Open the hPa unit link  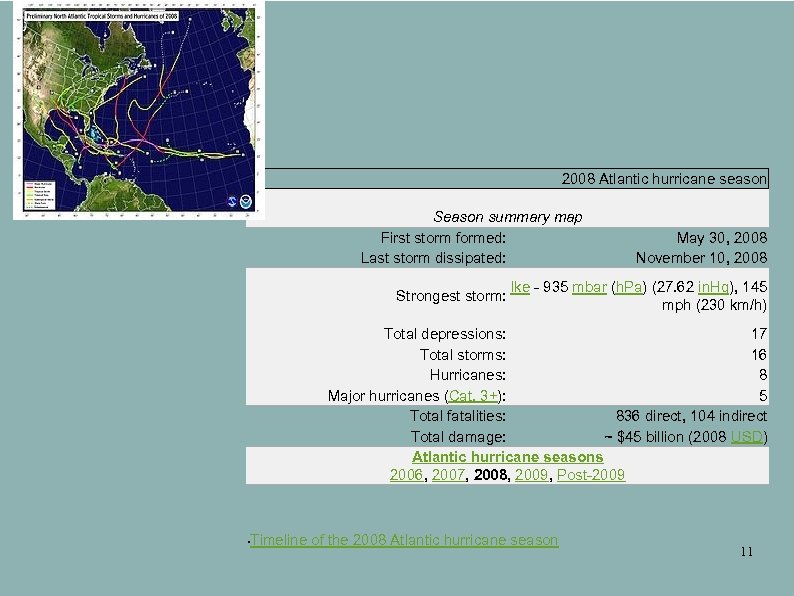[x=629, y=287]
